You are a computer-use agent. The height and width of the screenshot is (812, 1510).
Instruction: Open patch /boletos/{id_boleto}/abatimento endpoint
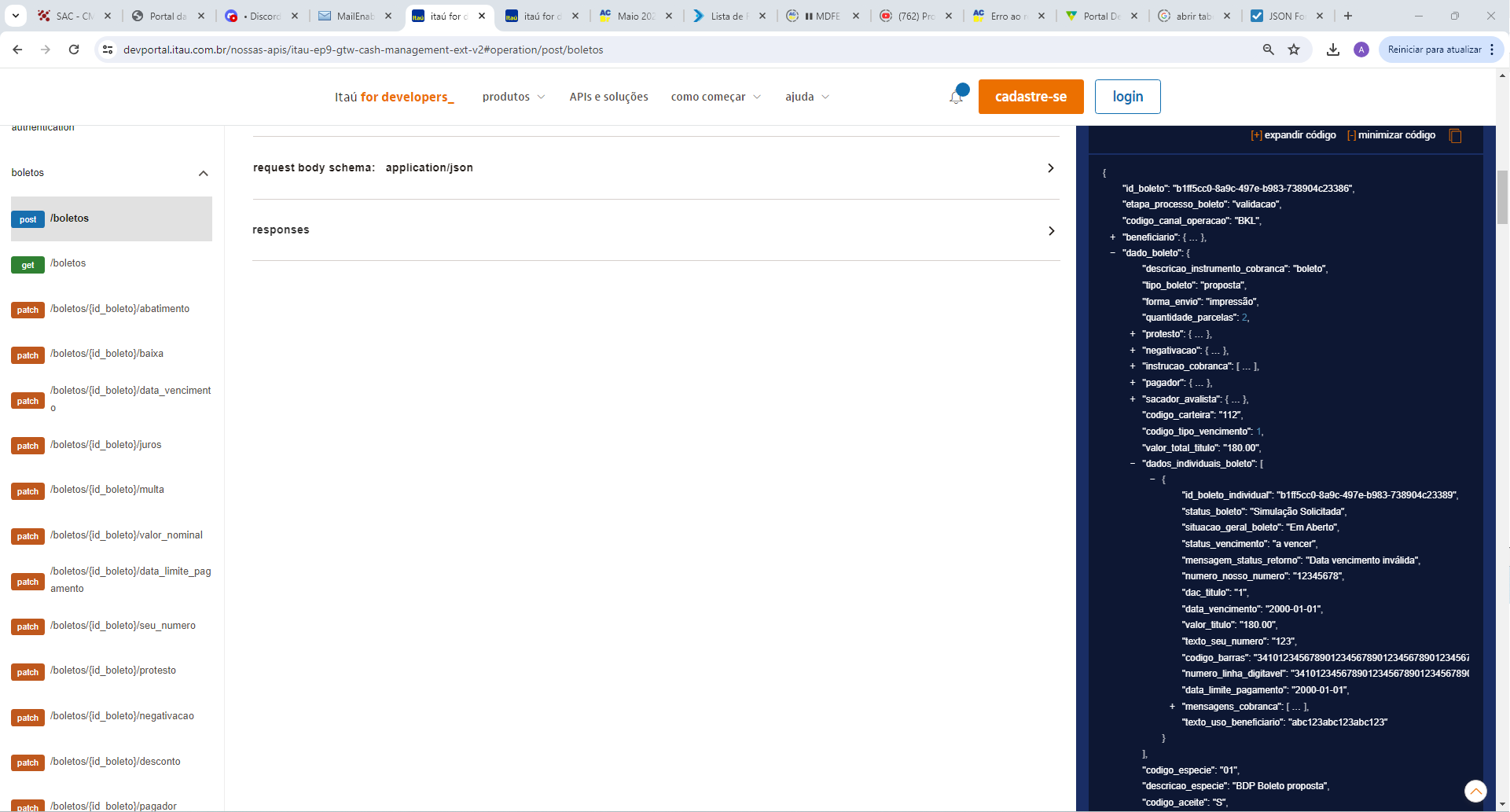click(112, 309)
